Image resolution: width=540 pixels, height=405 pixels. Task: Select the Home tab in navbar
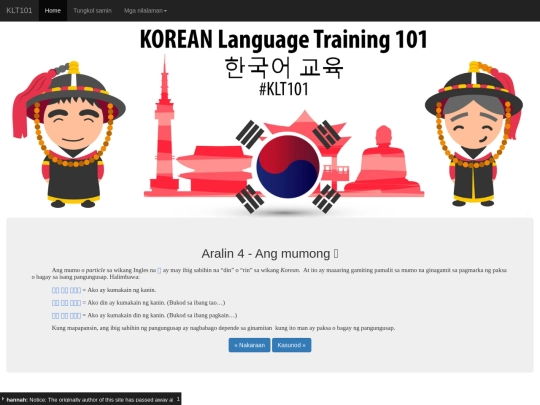53,10
